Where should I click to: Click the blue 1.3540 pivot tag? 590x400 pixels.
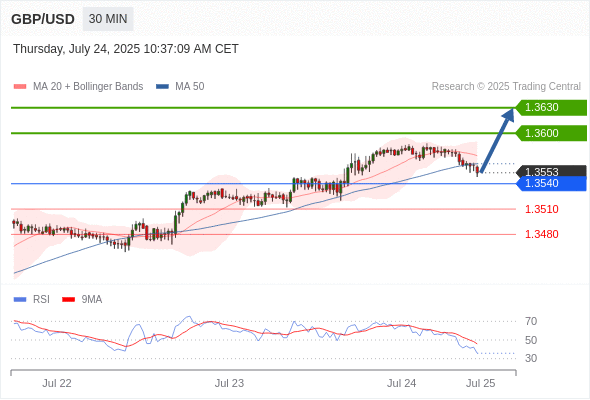point(551,184)
